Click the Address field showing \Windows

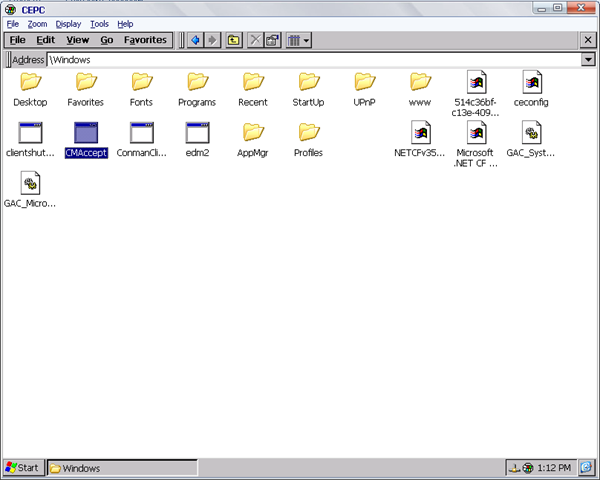[x=314, y=60]
